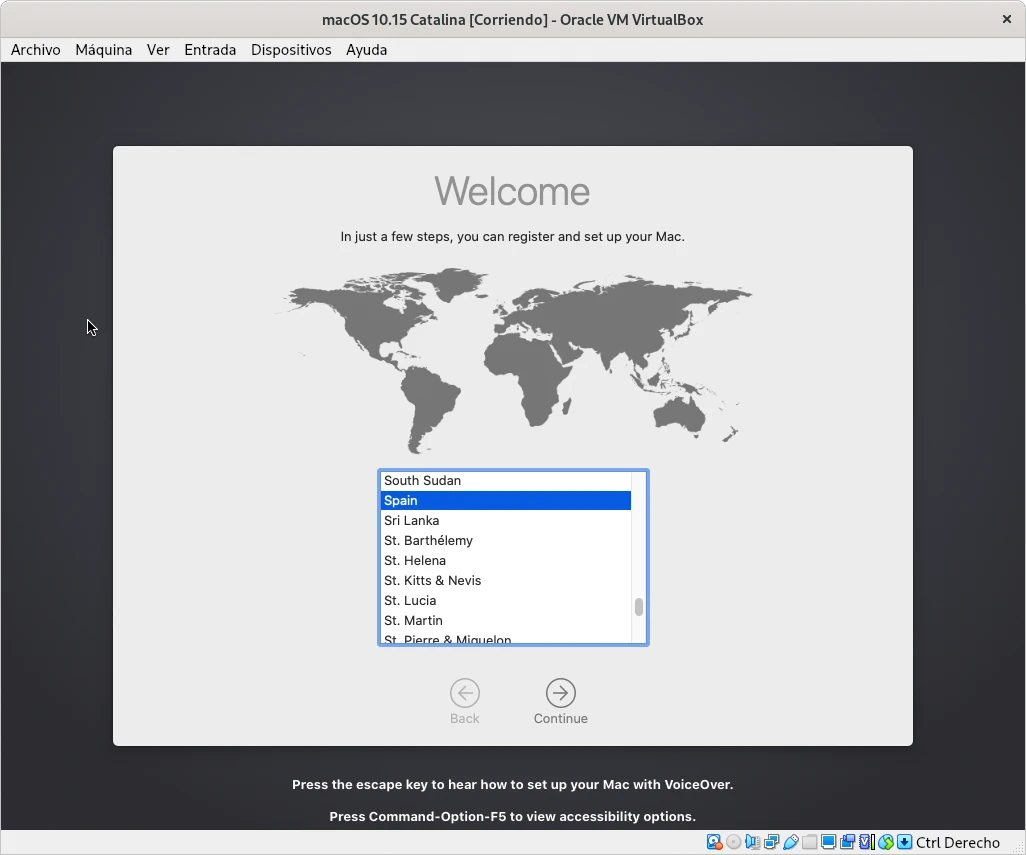Select St. Lucia in country list
This screenshot has width=1026, height=855.
[x=410, y=600]
